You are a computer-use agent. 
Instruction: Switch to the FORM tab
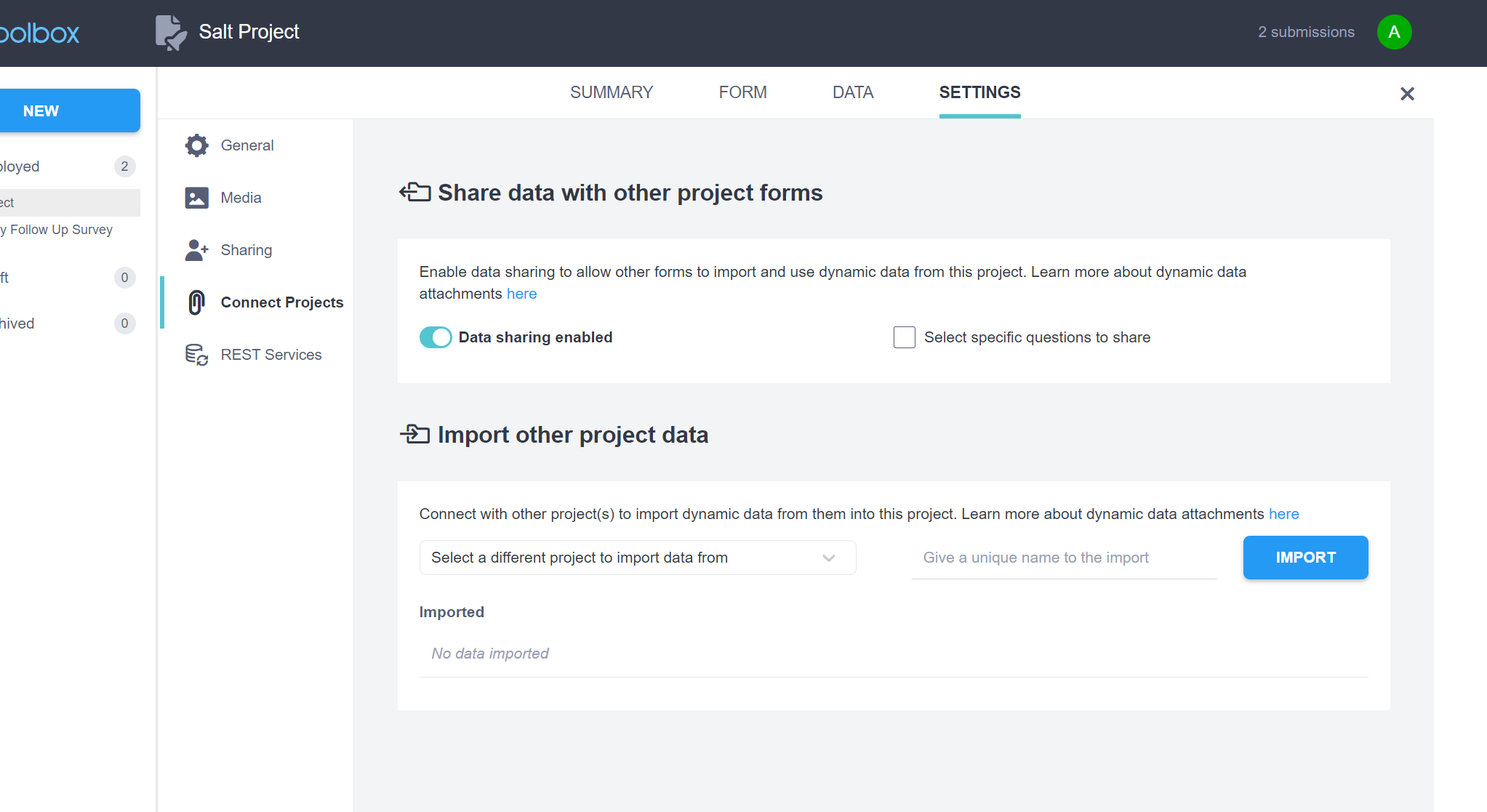pyautogui.click(x=742, y=92)
